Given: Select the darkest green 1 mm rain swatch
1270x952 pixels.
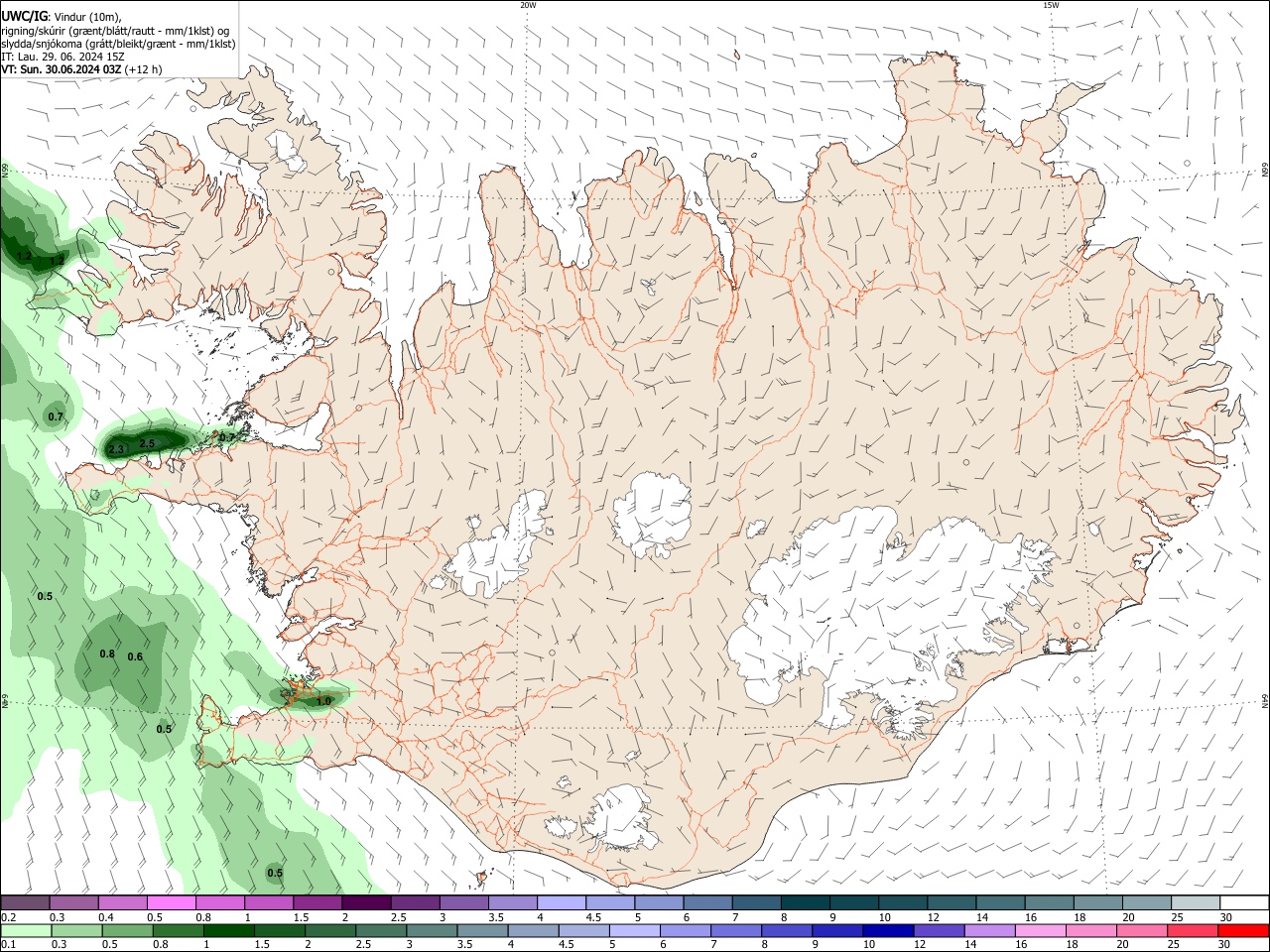Looking at the screenshot, I should (229, 930).
